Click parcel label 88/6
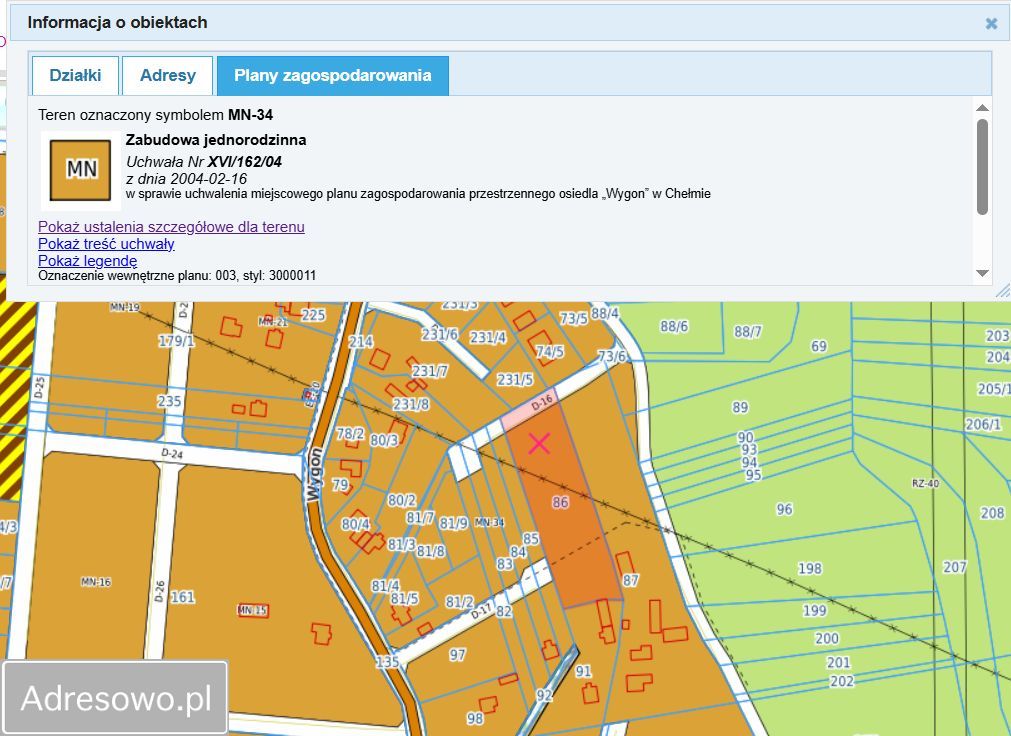The width and height of the screenshot is (1011, 736). point(674,326)
